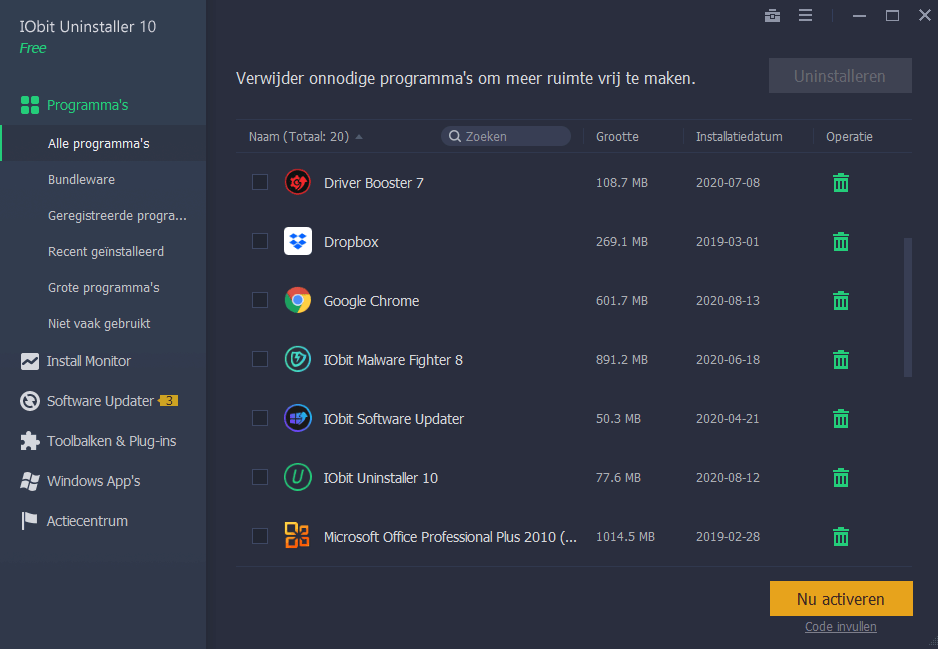Select the Microsoft Office Professional Plus checkbox
Image resolution: width=938 pixels, height=649 pixels.
(260, 536)
